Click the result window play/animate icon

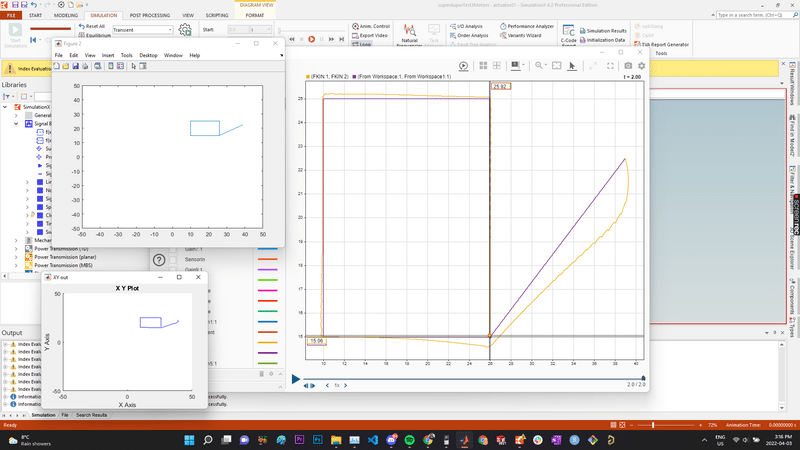click(463, 66)
